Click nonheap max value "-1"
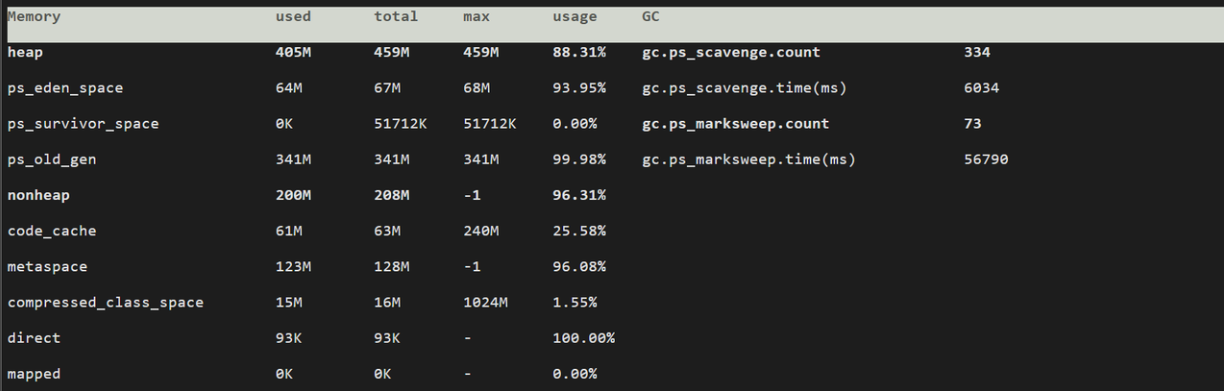The height and width of the screenshot is (391, 1224). (x=473, y=196)
